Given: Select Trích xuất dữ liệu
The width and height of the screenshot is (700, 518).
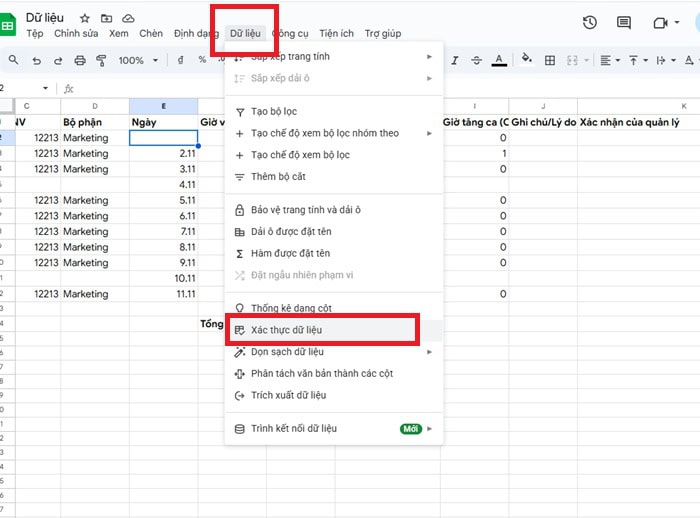Looking at the screenshot, I should point(334,396).
